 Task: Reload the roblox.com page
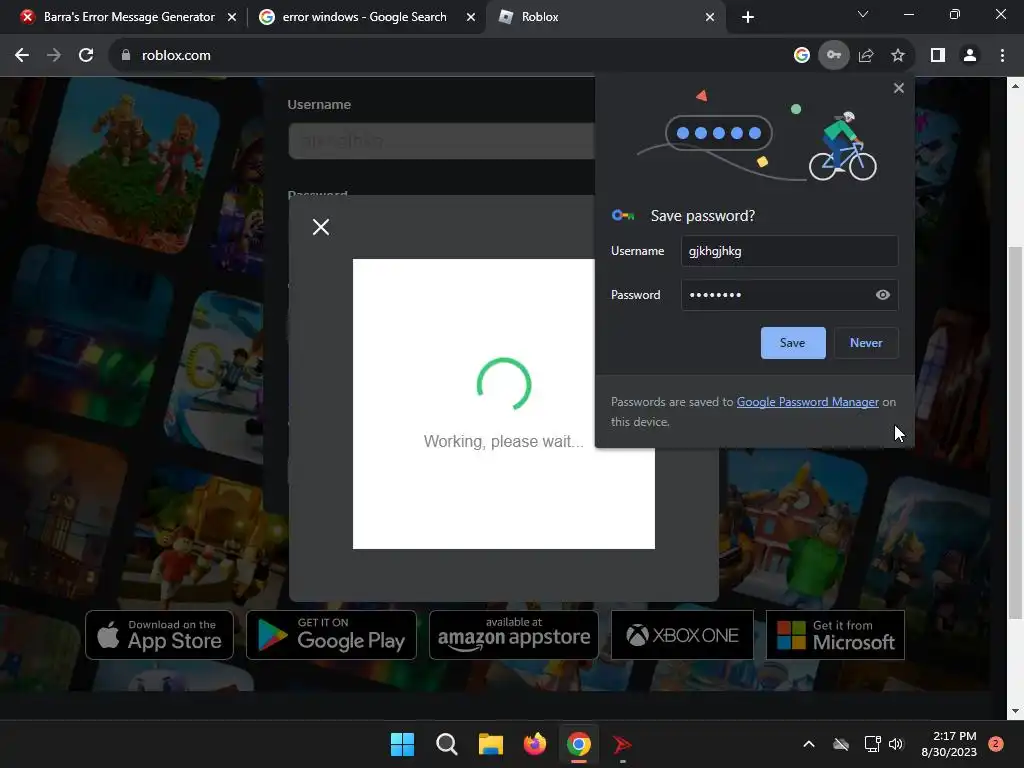86,56
